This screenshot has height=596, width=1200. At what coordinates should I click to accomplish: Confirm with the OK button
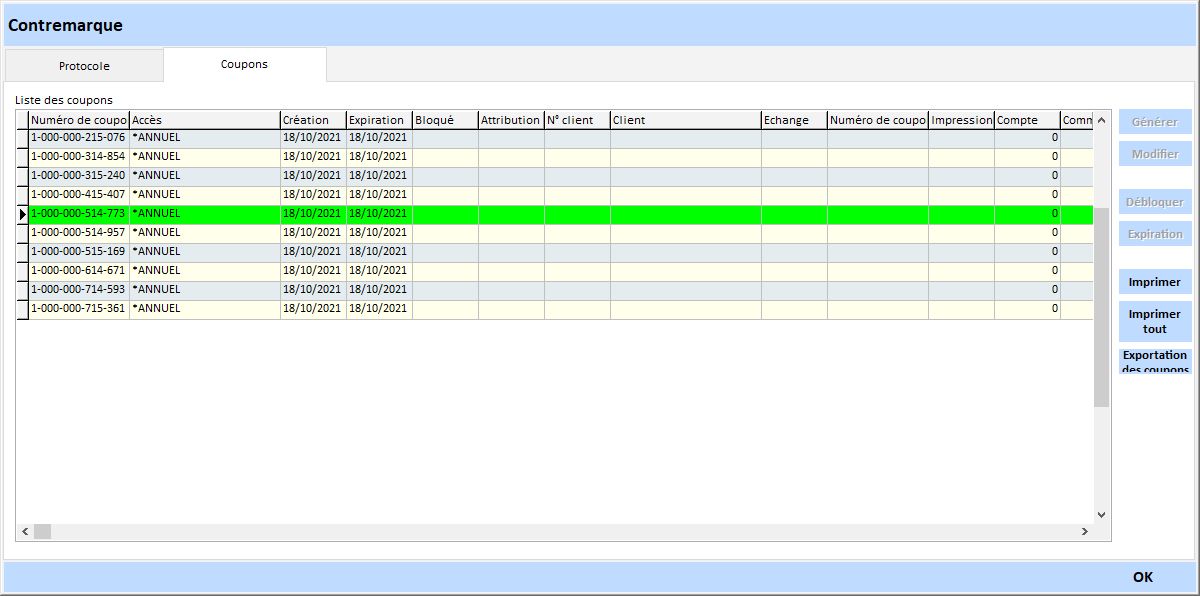point(1142,577)
